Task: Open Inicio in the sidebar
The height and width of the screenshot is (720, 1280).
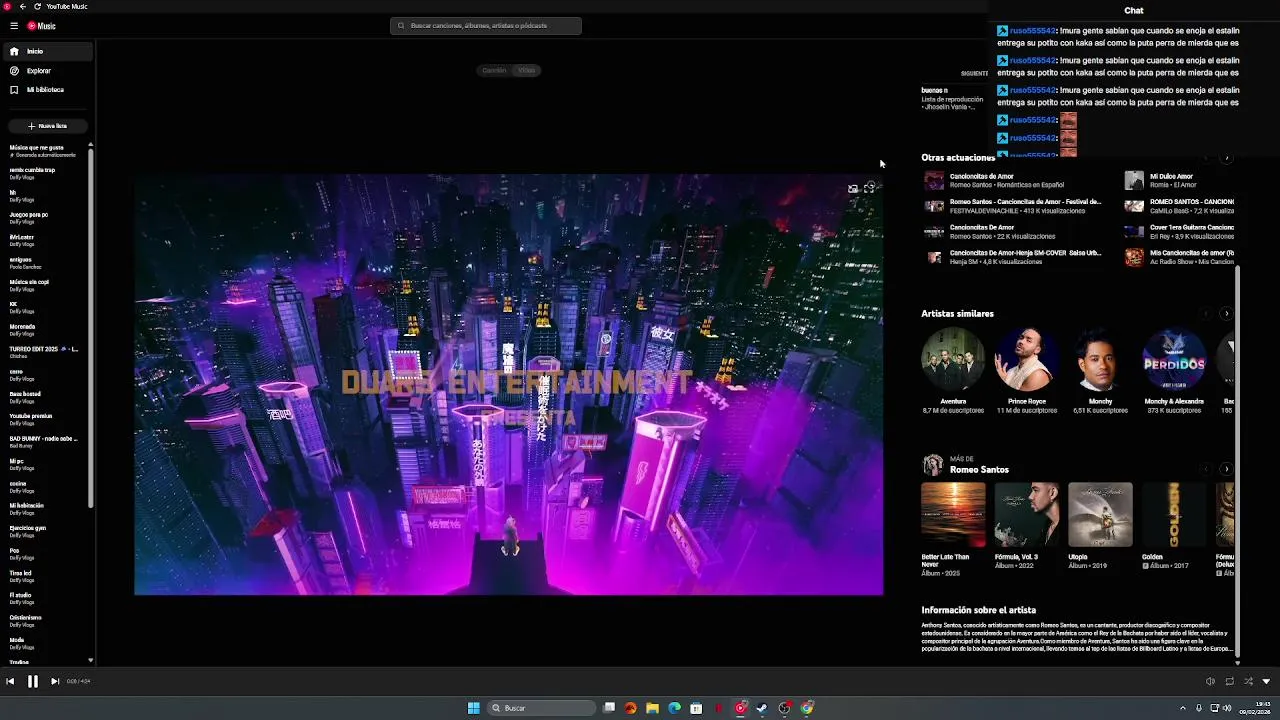Action: pos(48,51)
